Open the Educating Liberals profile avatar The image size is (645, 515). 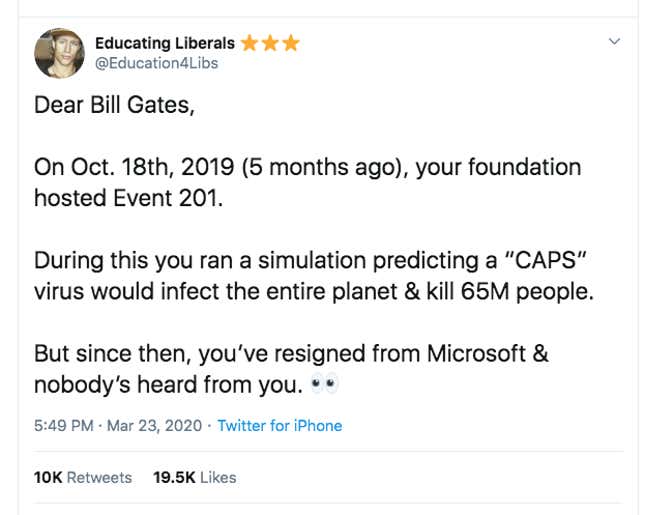click(x=59, y=53)
